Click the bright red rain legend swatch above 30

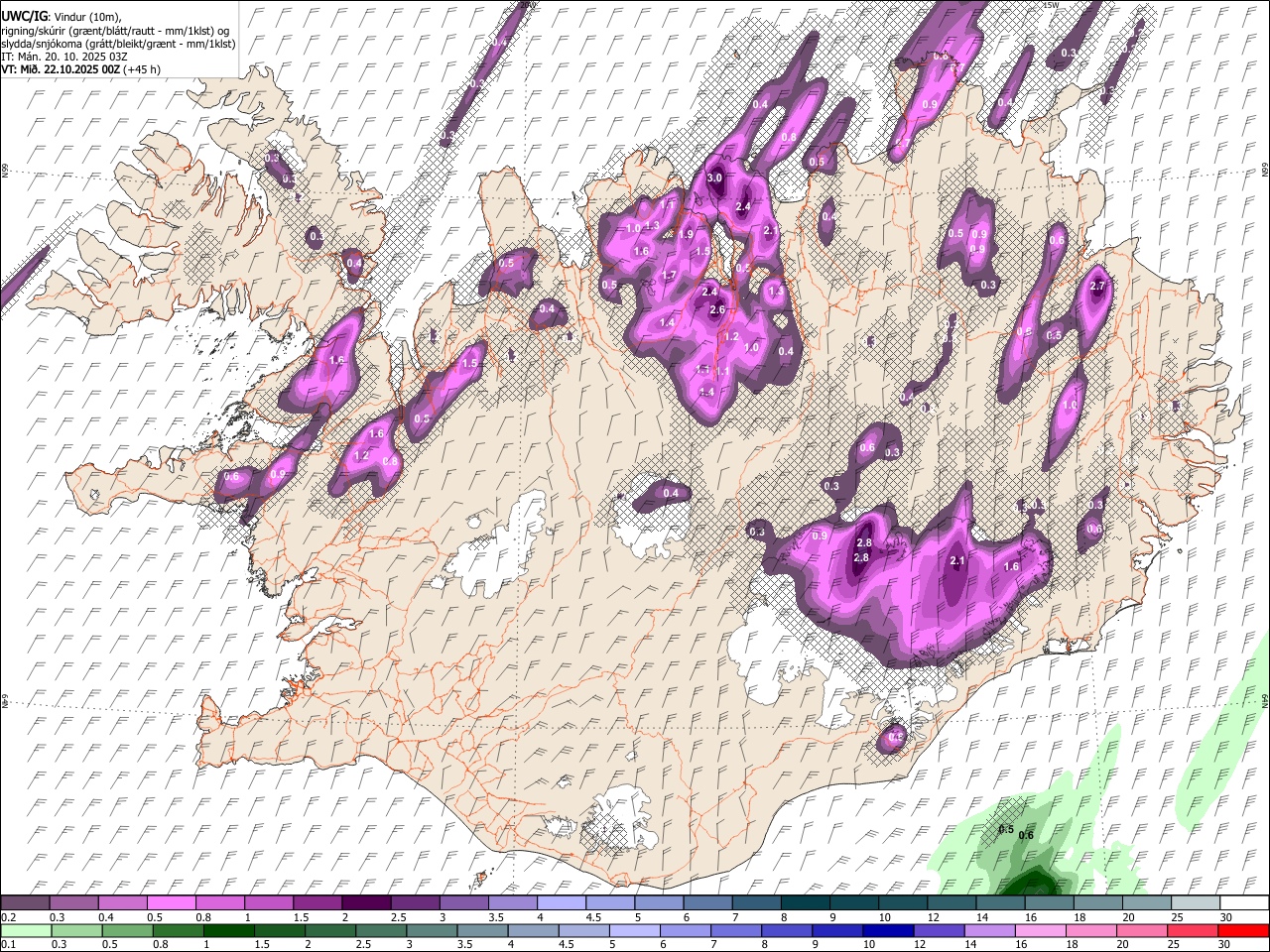click(1243, 930)
